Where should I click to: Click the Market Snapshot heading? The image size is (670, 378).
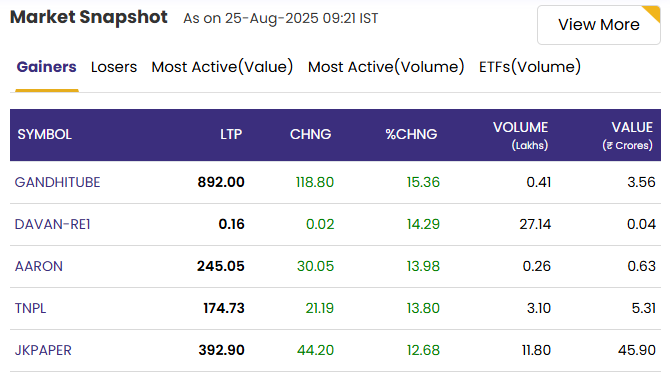tap(89, 18)
